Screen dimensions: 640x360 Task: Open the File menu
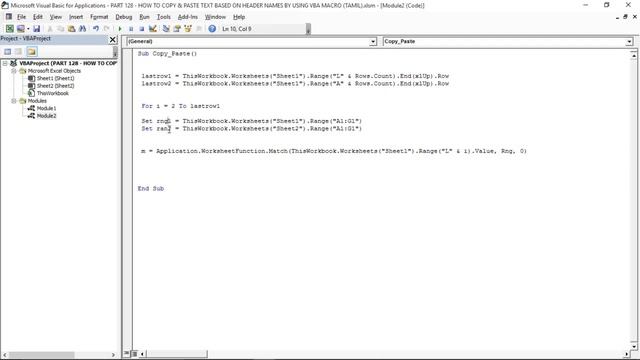pos(21,17)
